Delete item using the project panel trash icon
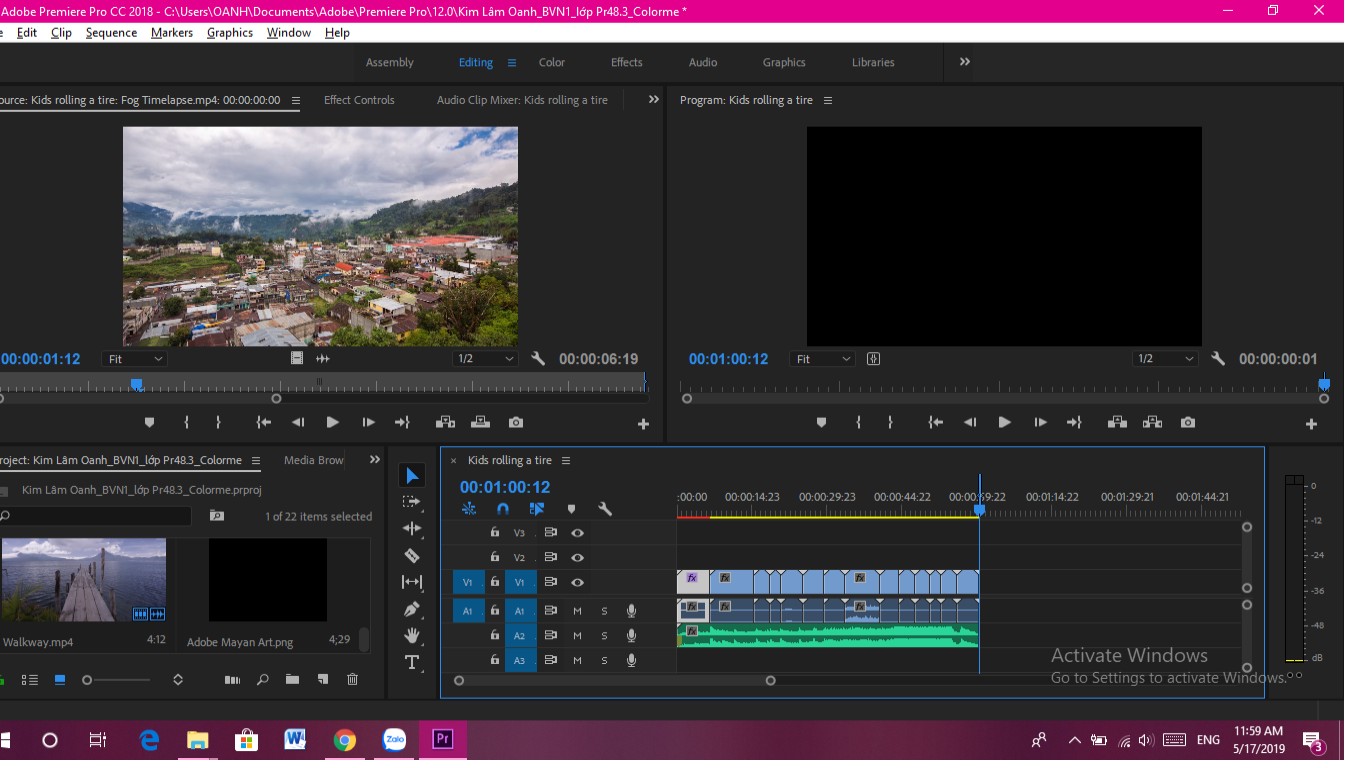Image resolution: width=1366 pixels, height=768 pixels. tap(352, 680)
